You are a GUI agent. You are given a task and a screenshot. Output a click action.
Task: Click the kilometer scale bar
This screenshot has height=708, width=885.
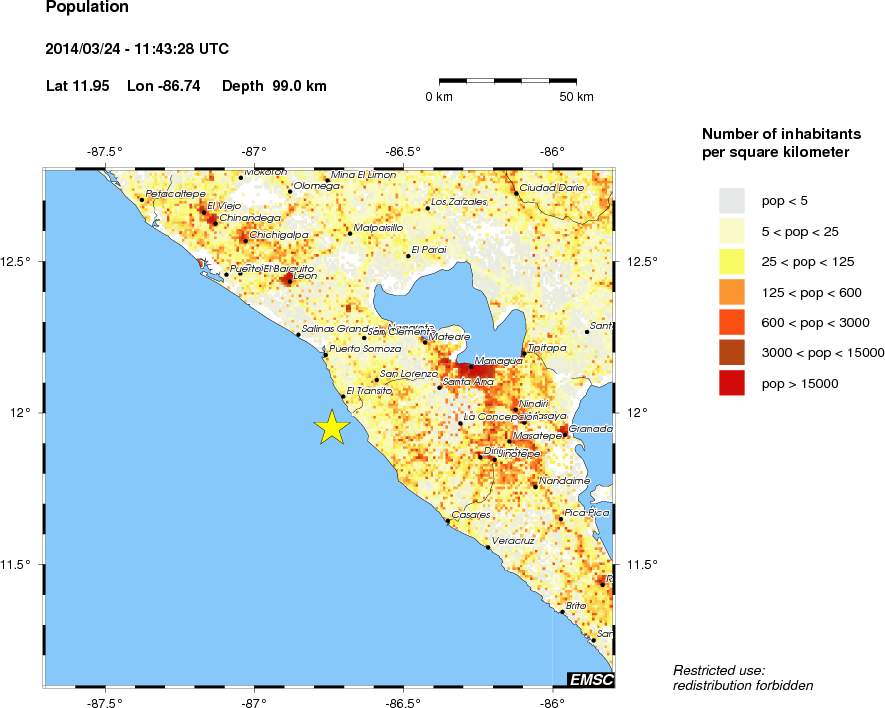coord(508,78)
